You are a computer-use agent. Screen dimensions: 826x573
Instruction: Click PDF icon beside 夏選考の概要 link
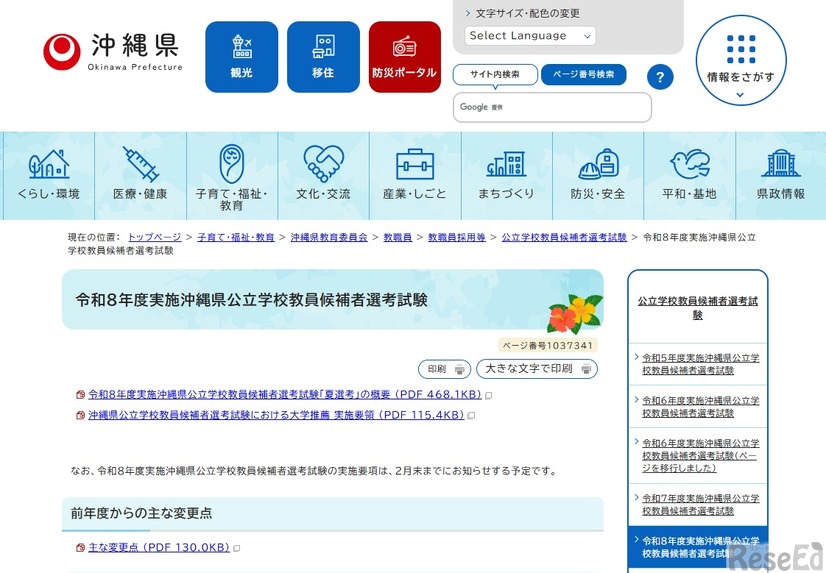(81, 394)
